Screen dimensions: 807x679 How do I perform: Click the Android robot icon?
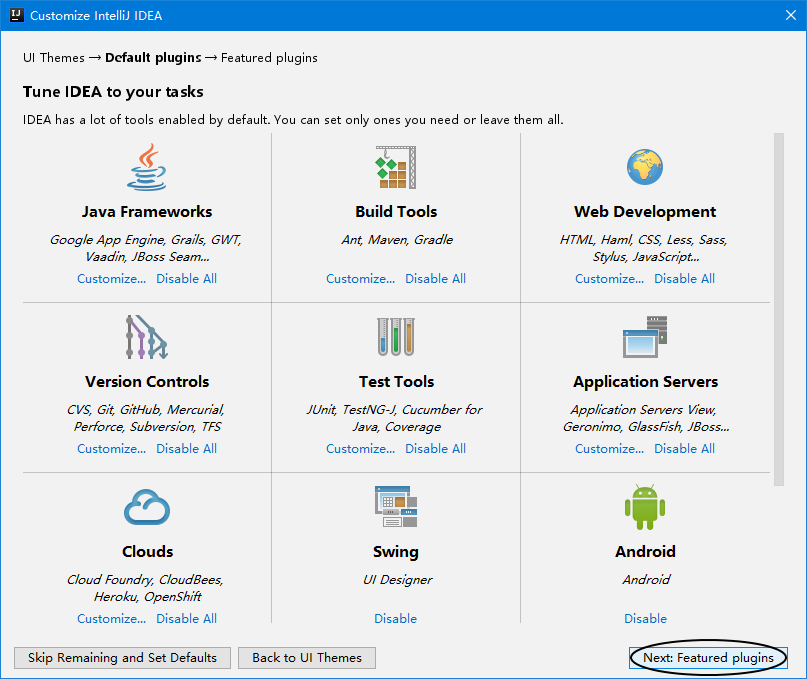645,507
